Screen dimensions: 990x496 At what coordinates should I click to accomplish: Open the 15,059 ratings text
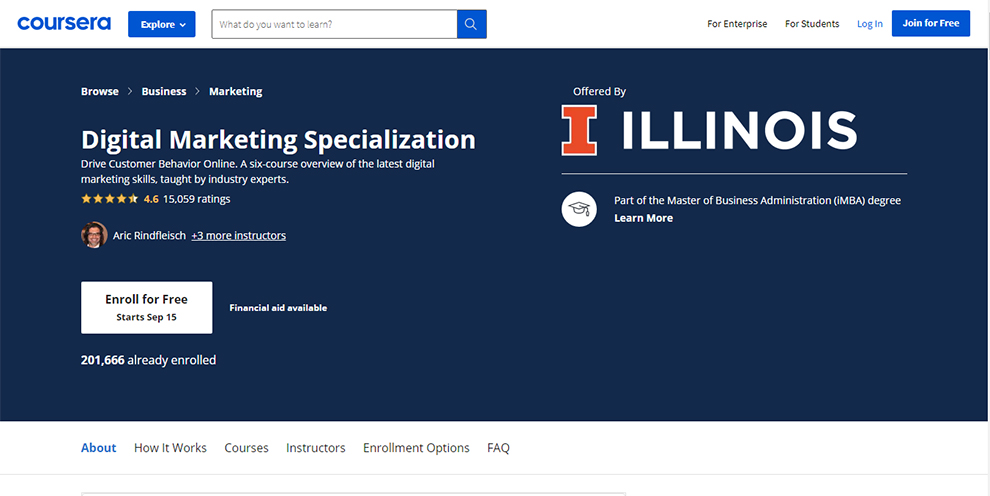(196, 199)
